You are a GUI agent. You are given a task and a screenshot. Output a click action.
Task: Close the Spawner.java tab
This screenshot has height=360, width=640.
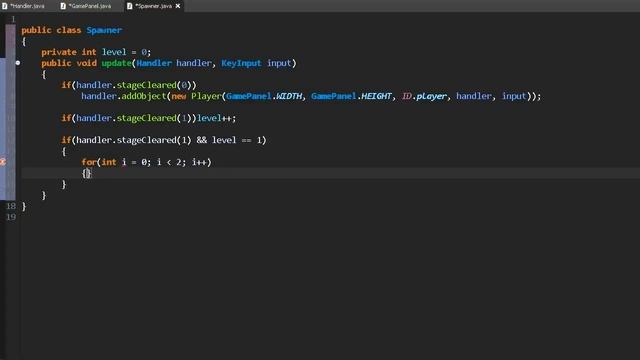tap(178, 6)
